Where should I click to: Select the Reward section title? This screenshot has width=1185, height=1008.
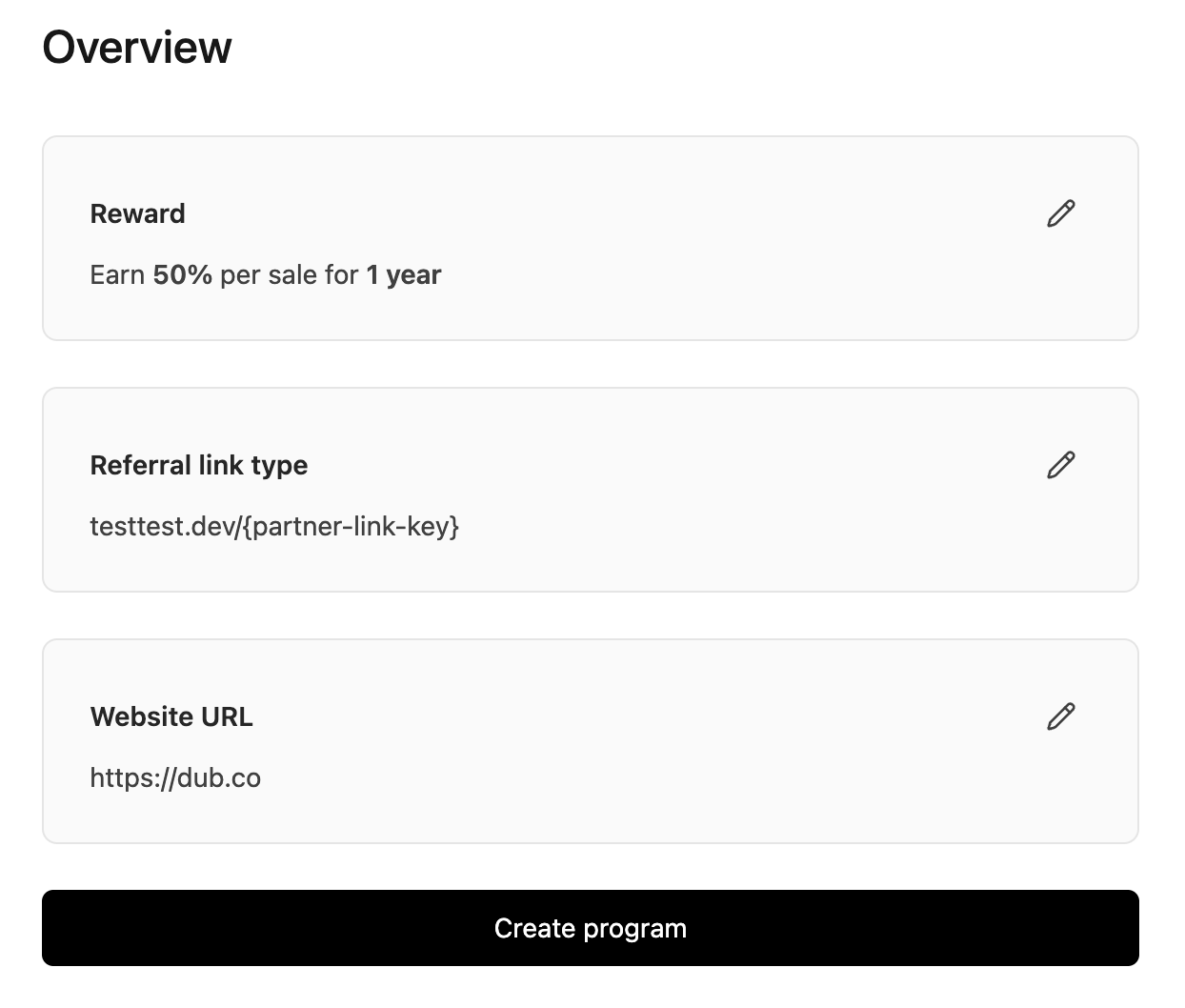pos(137,213)
